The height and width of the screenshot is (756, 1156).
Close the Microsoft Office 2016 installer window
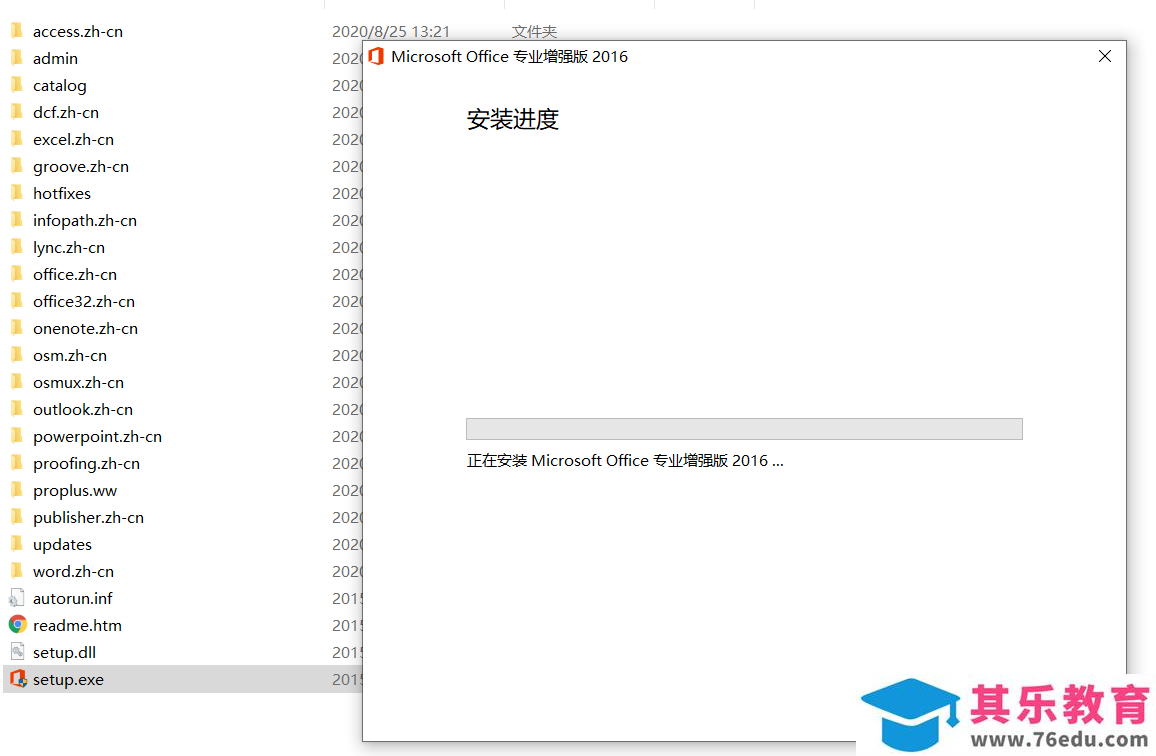coord(1104,56)
